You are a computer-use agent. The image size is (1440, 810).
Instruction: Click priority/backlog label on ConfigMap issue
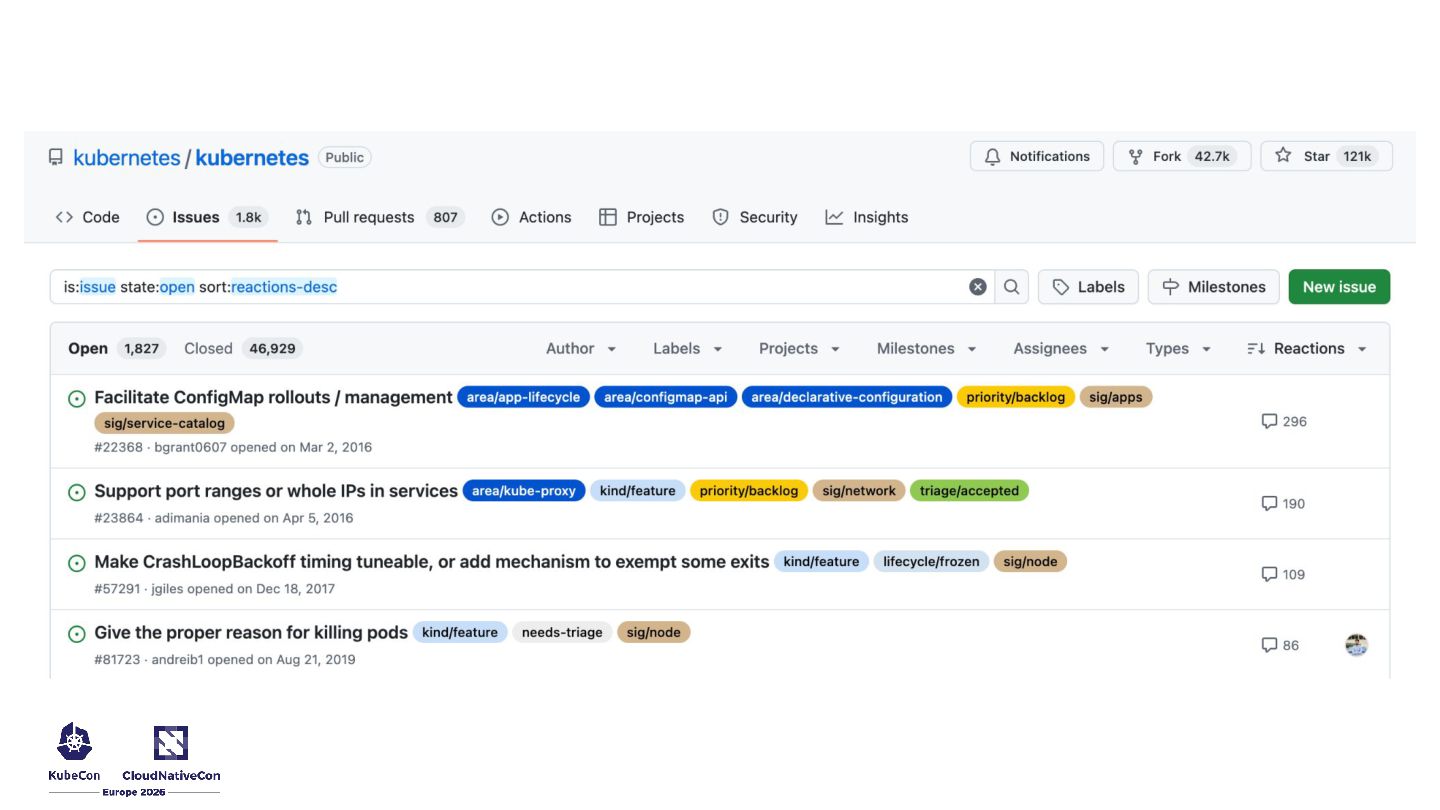coord(1016,397)
